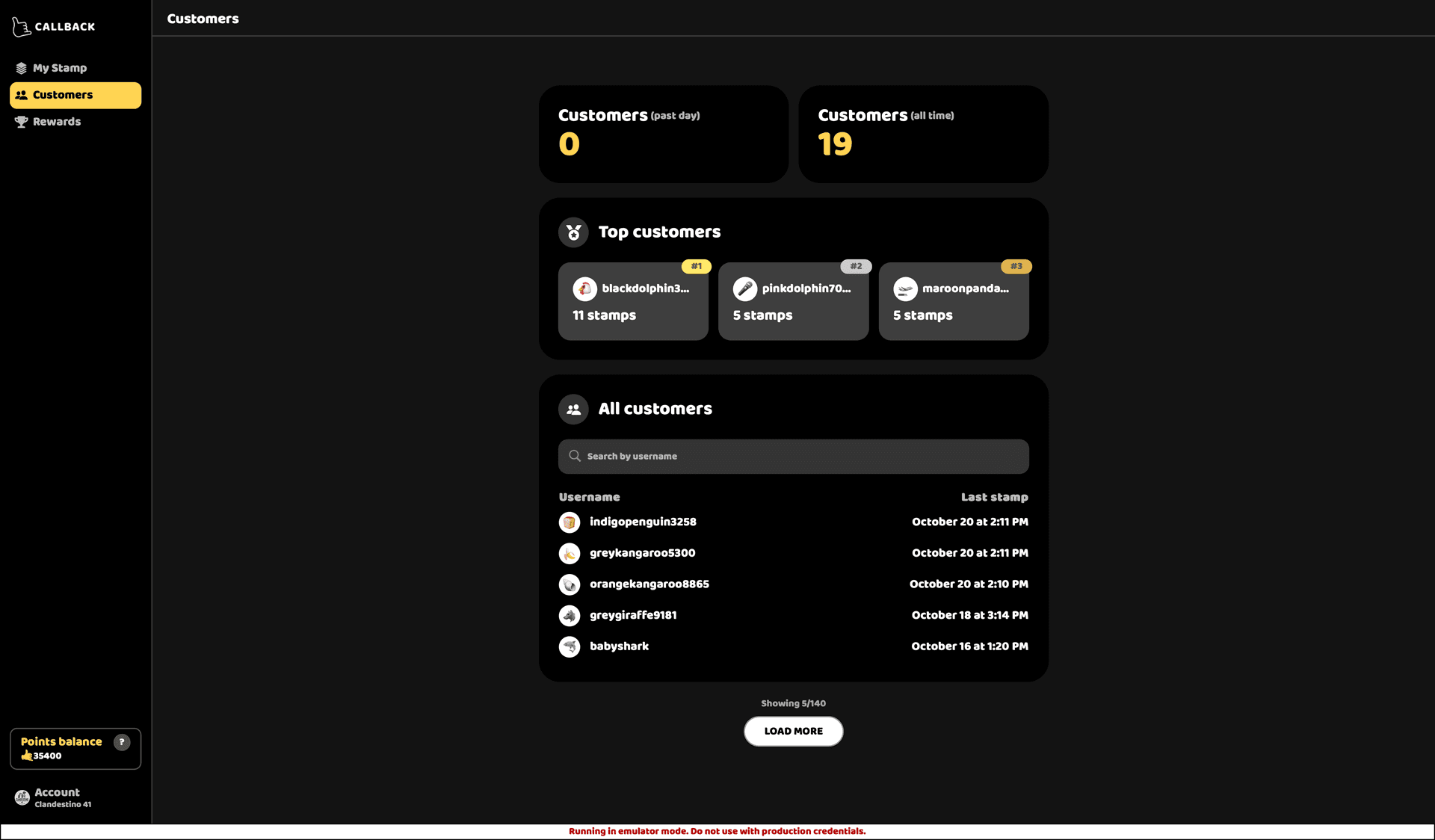The image size is (1435, 840).
Task: Open the Points balance card
Action: pyautogui.click(x=75, y=748)
